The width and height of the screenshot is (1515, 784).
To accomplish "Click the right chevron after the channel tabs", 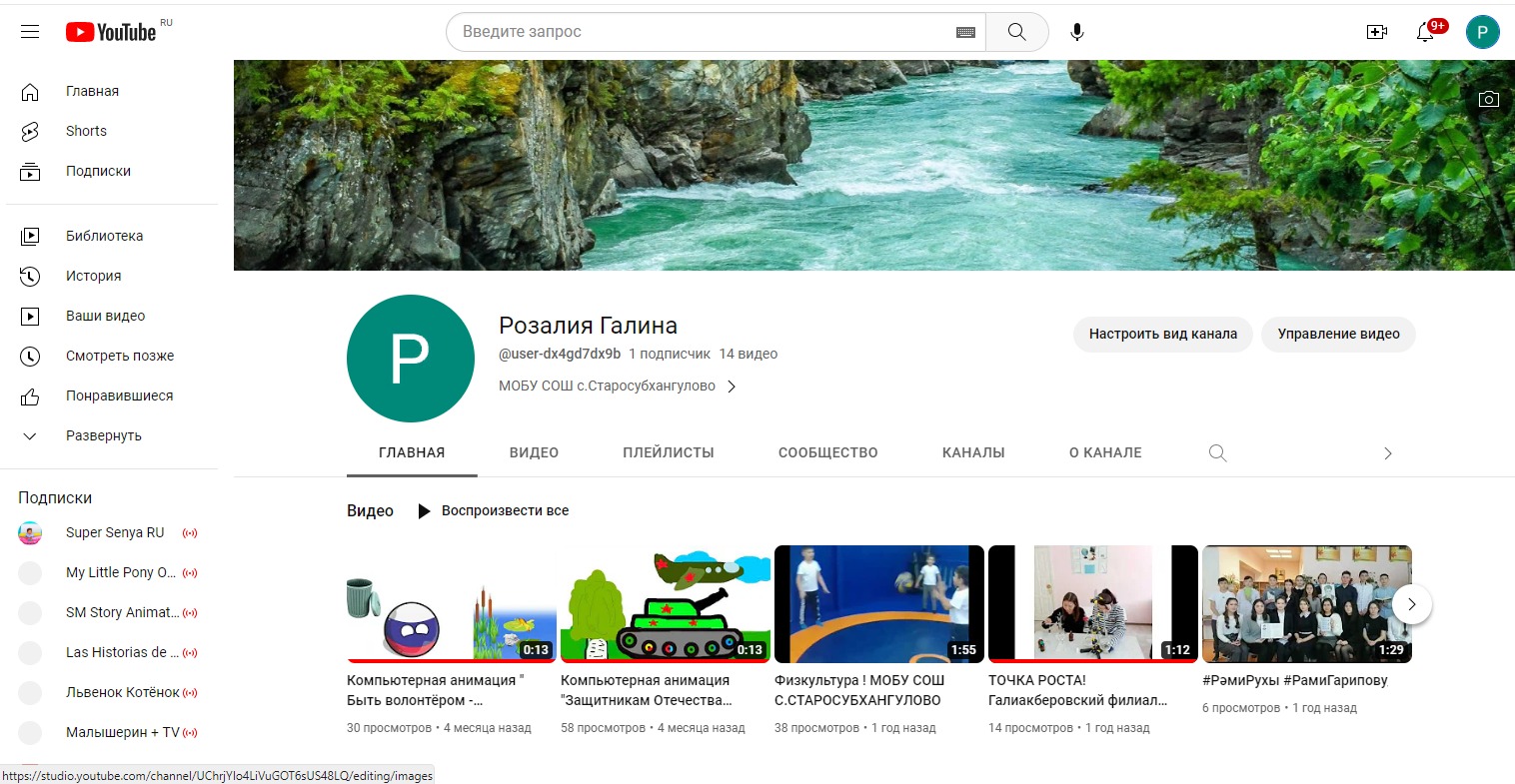I will coord(1387,452).
